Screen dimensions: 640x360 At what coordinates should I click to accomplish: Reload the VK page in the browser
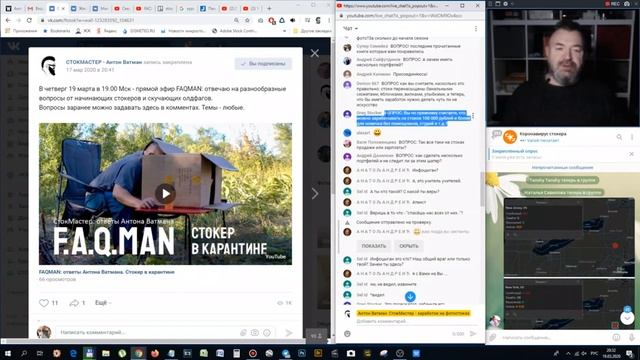[x=29, y=20]
